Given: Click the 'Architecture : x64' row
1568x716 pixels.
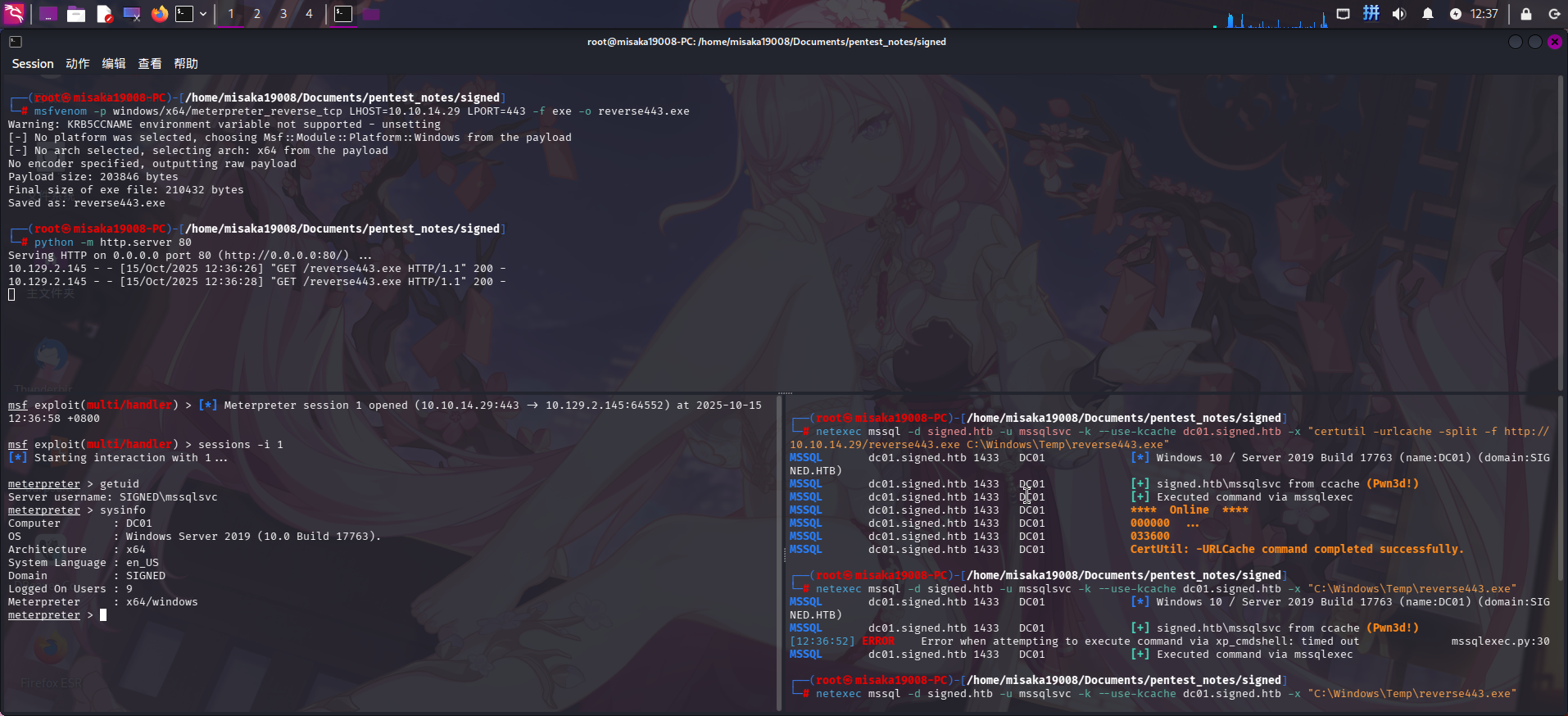Looking at the screenshot, I should 76,550.
